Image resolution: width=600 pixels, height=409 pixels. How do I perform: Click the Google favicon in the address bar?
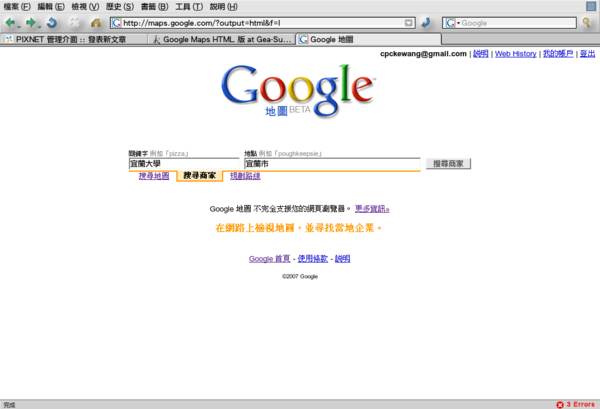pos(116,23)
